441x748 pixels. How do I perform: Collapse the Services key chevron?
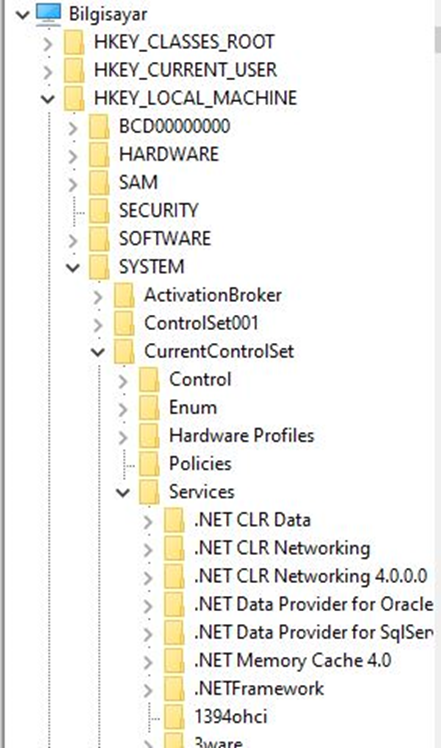(x=123, y=492)
